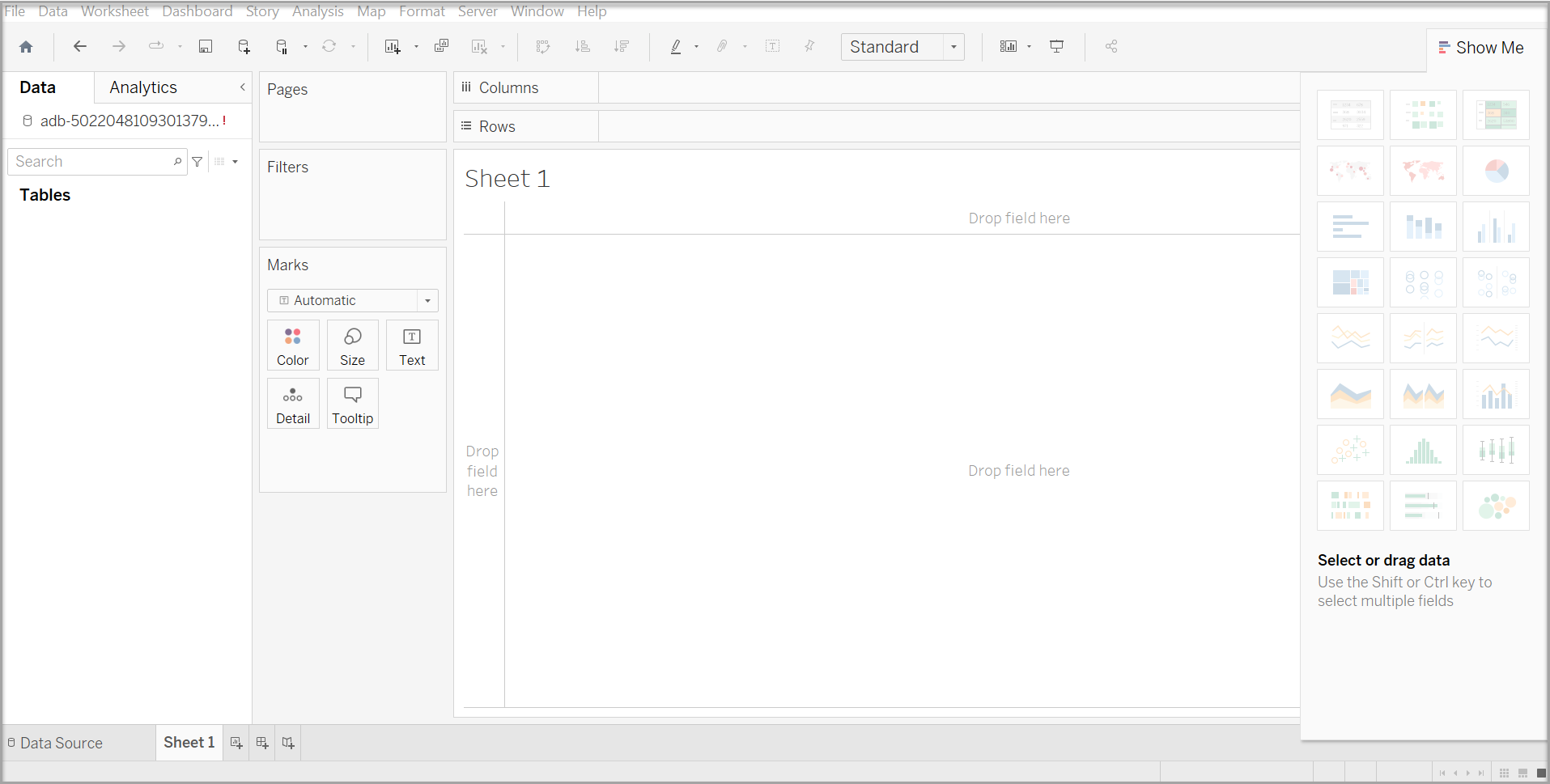Screen dimensions: 1550x784
Task: Switch to the Analytics tab
Action: [143, 87]
